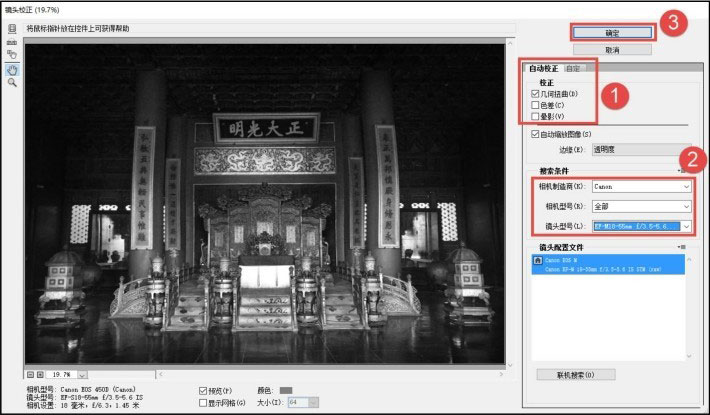
Task: Open the 相机制造商 Canon dropdown
Action: [641, 186]
